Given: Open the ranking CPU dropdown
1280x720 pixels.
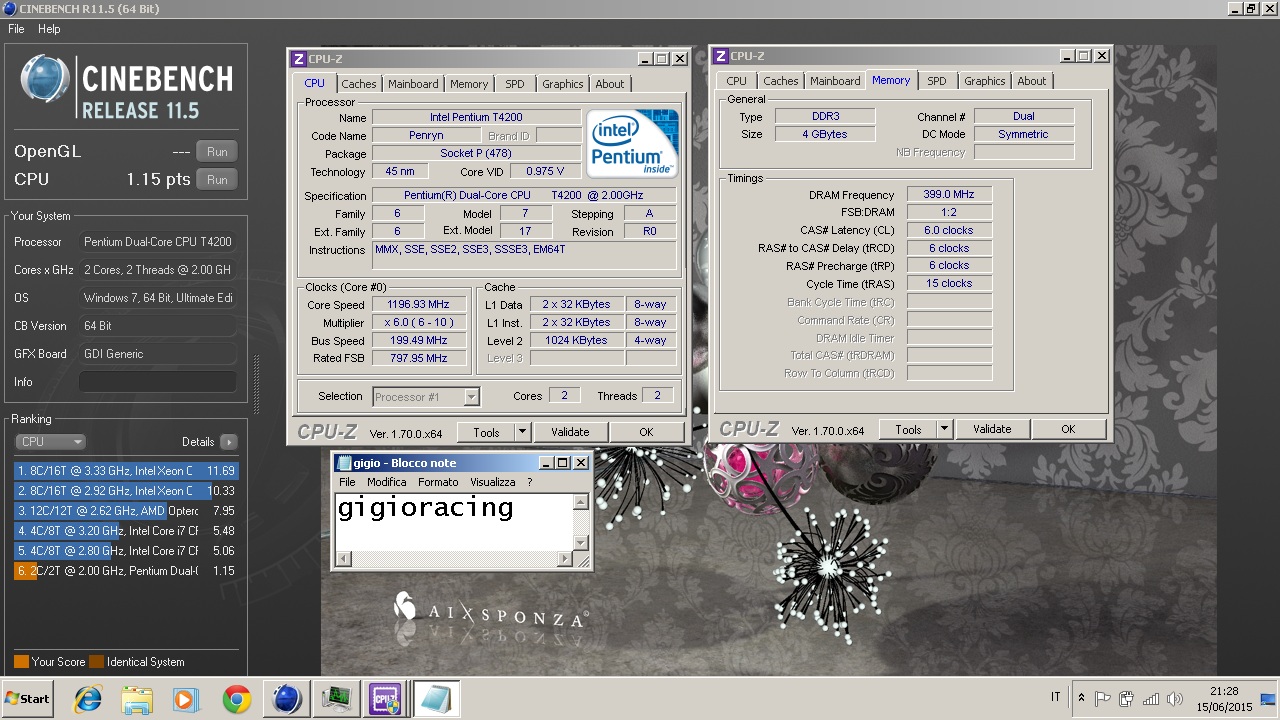Looking at the screenshot, I should point(51,442).
